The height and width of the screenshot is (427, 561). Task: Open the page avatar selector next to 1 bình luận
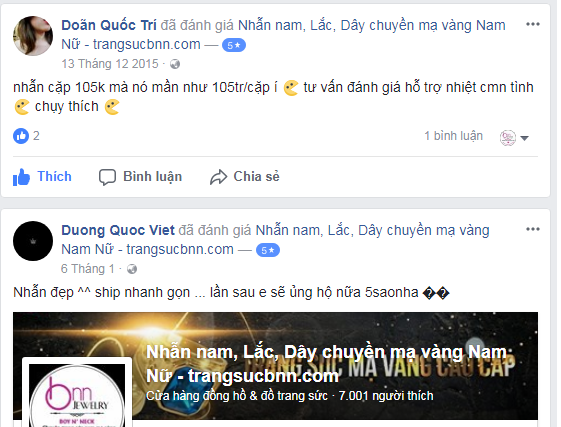pyautogui.click(x=508, y=138)
